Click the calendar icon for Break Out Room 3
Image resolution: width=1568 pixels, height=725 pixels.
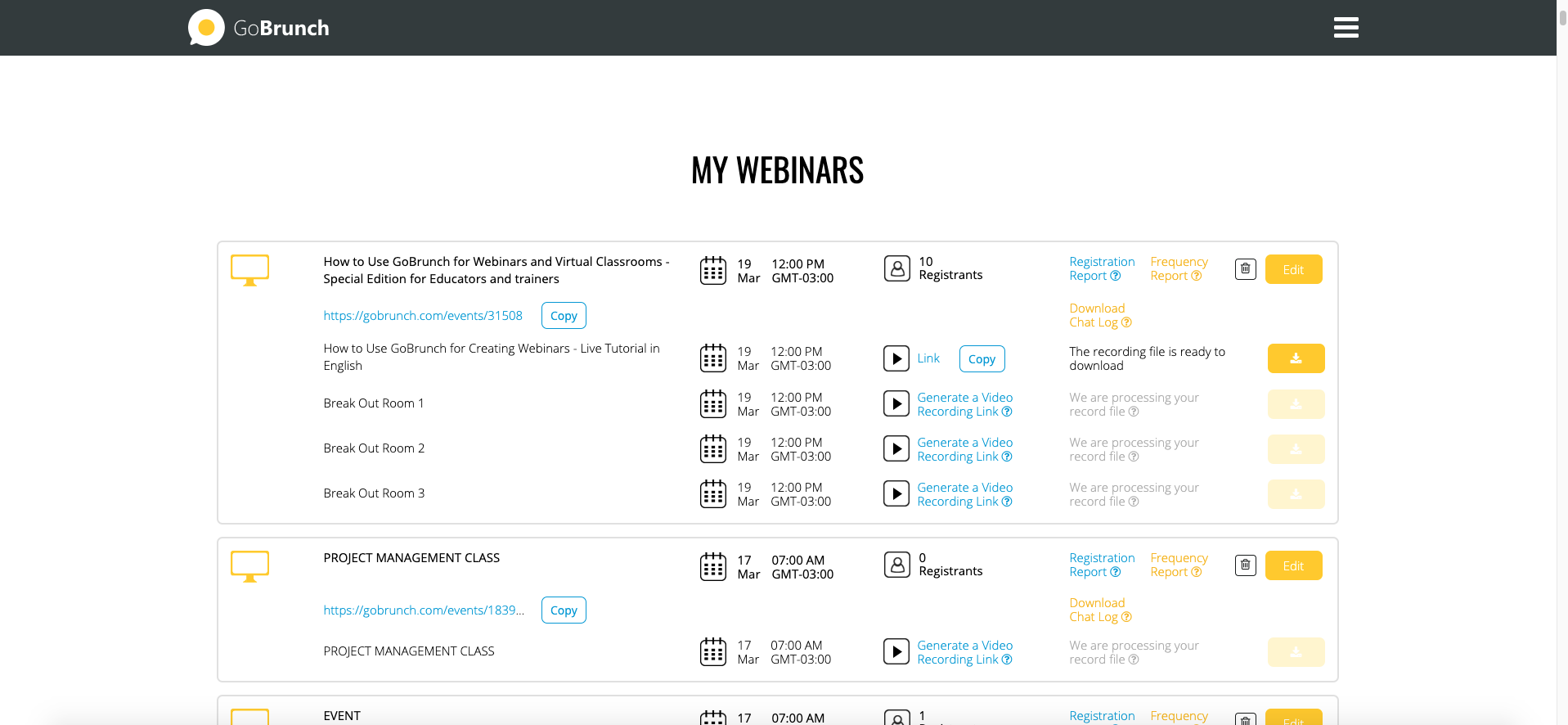click(713, 493)
